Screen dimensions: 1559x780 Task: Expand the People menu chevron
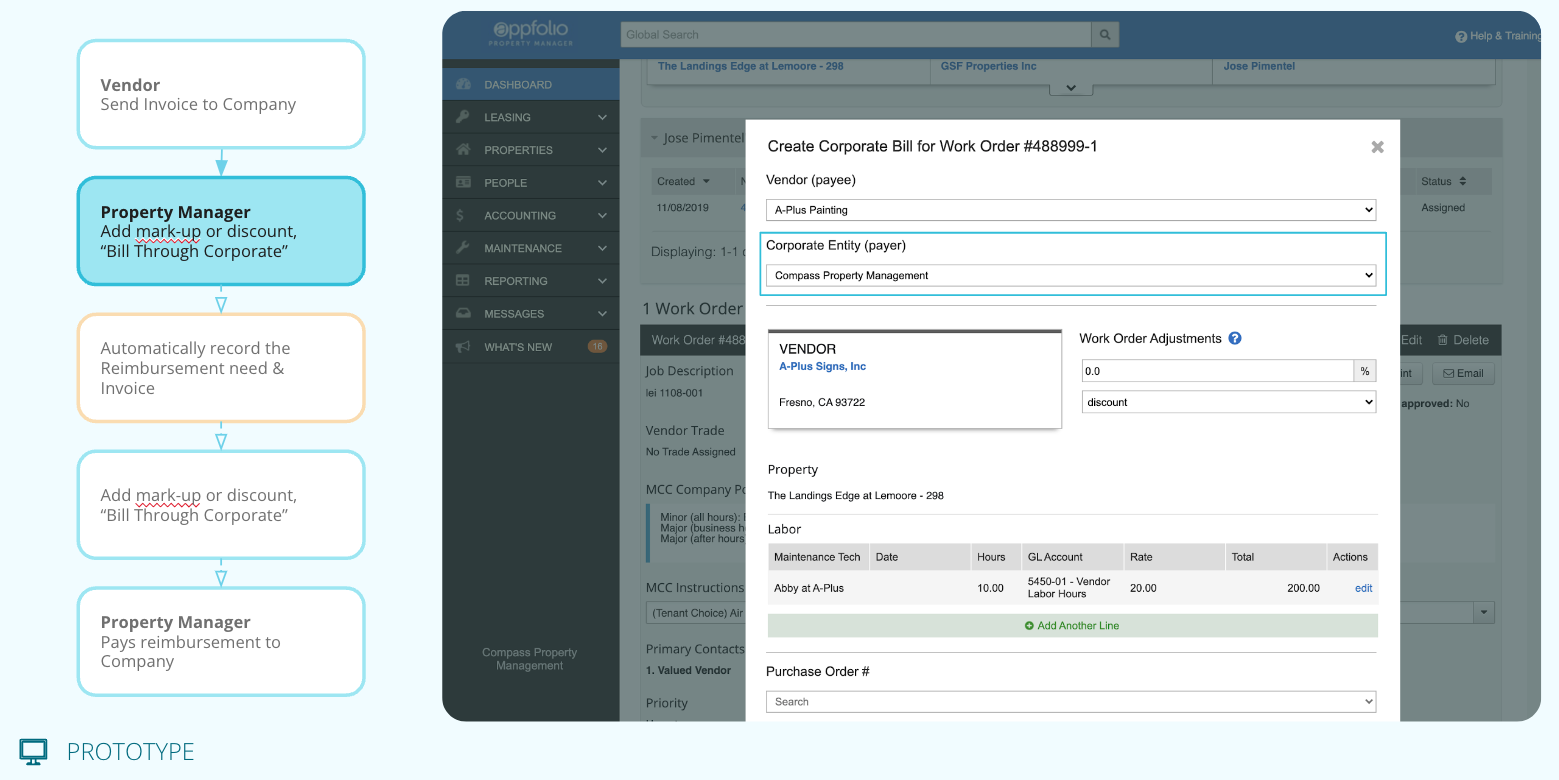[x=602, y=183]
